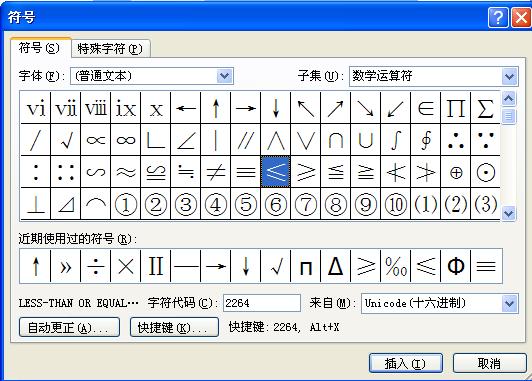Choose the element-of (∈) symbol
This screenshot has width=532, height=381.
click(x=425, y=108)
